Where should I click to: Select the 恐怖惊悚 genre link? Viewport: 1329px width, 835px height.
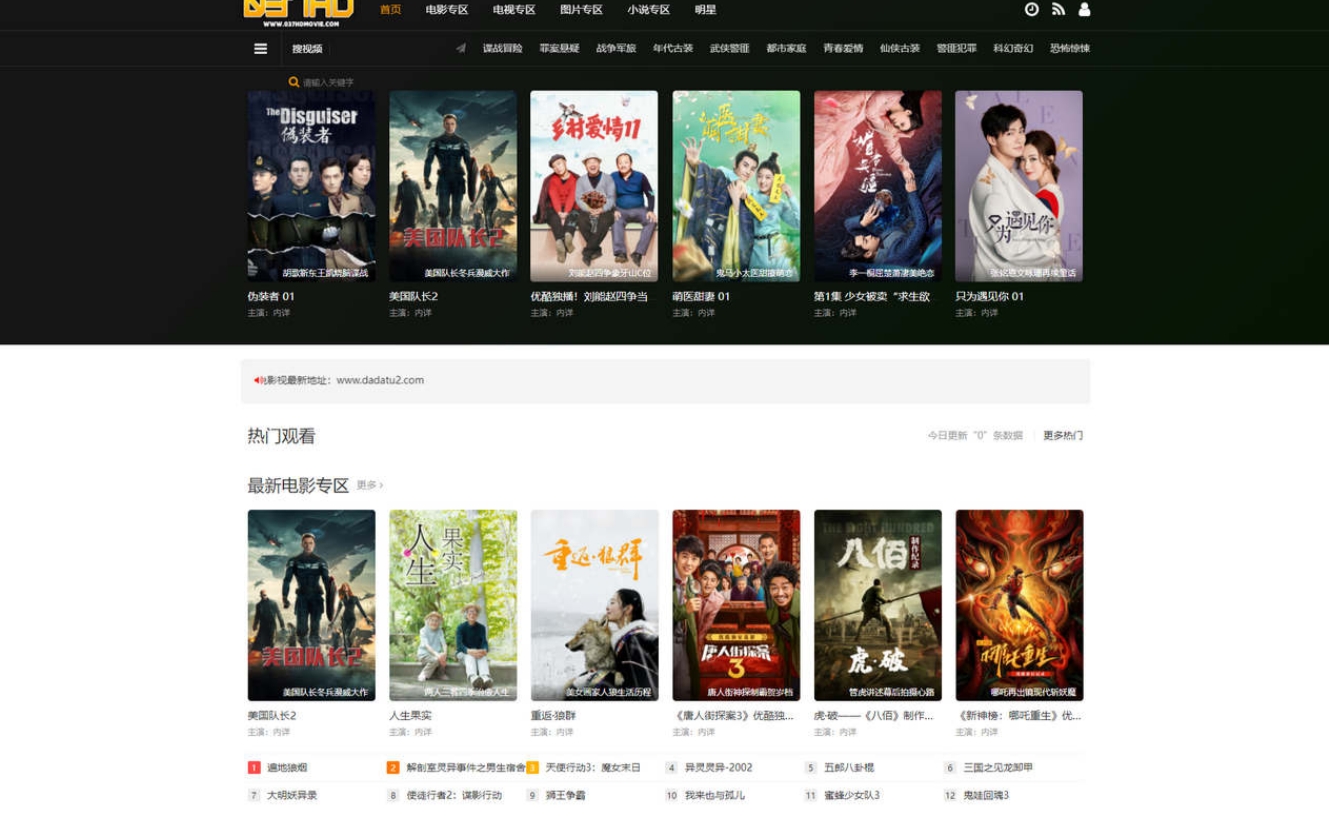(x=1070, y=48)
